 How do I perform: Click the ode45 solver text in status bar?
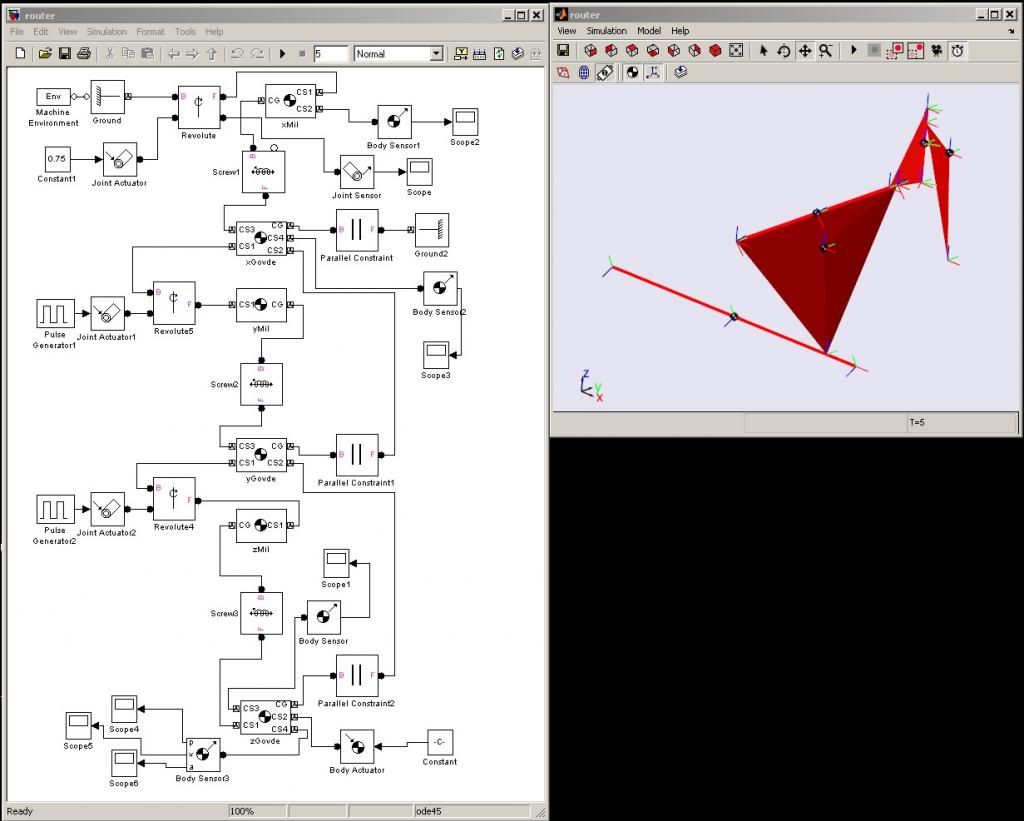tap(428, 811)
